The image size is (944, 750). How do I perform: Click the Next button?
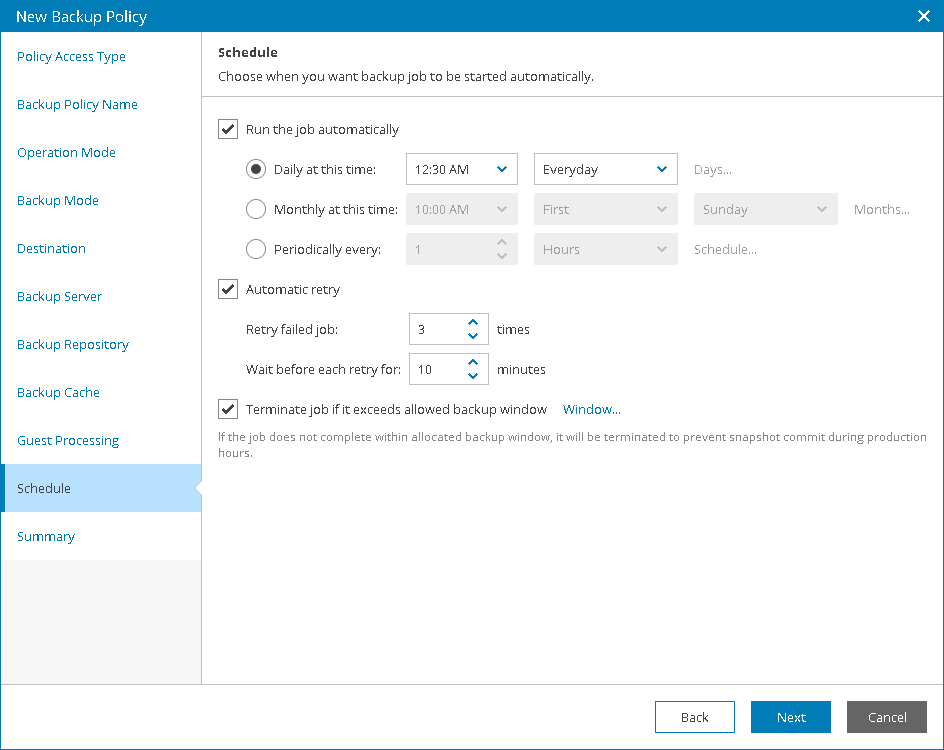tap(791, 717)
